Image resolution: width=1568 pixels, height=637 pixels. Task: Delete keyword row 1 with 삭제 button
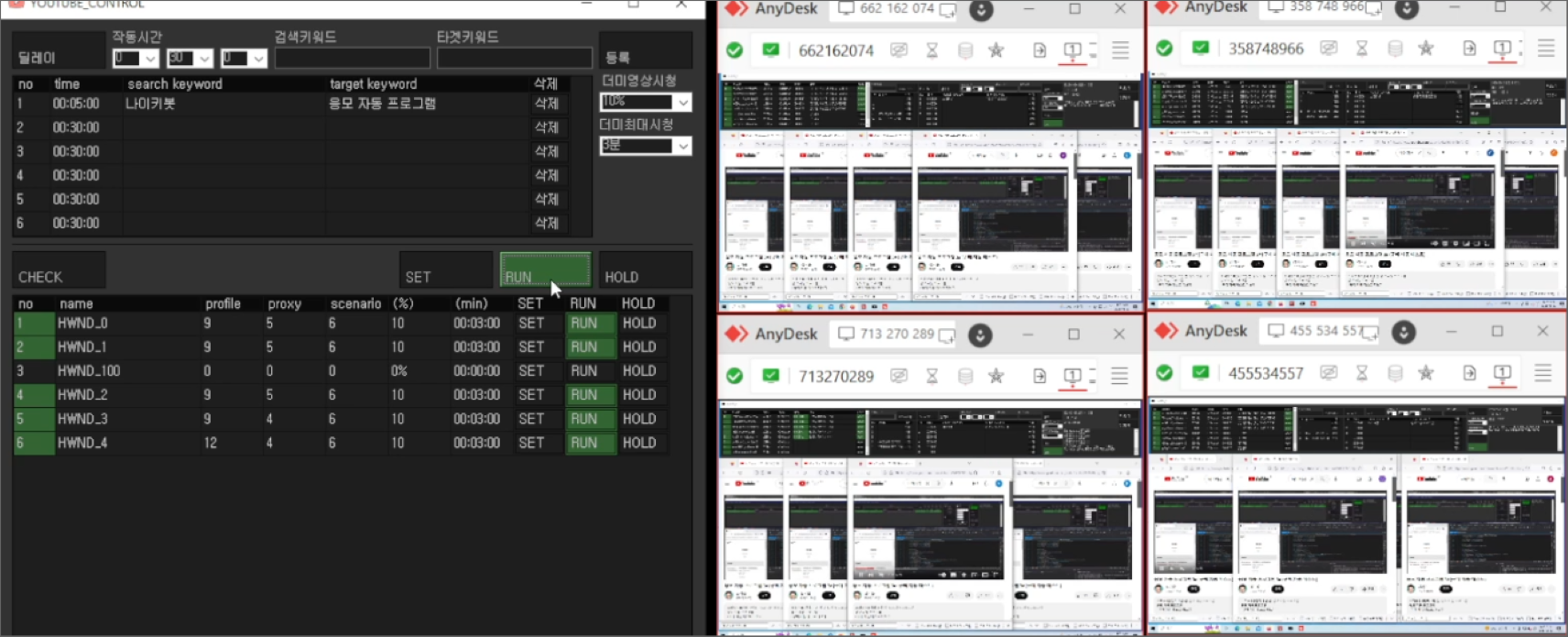click(547, 104)
